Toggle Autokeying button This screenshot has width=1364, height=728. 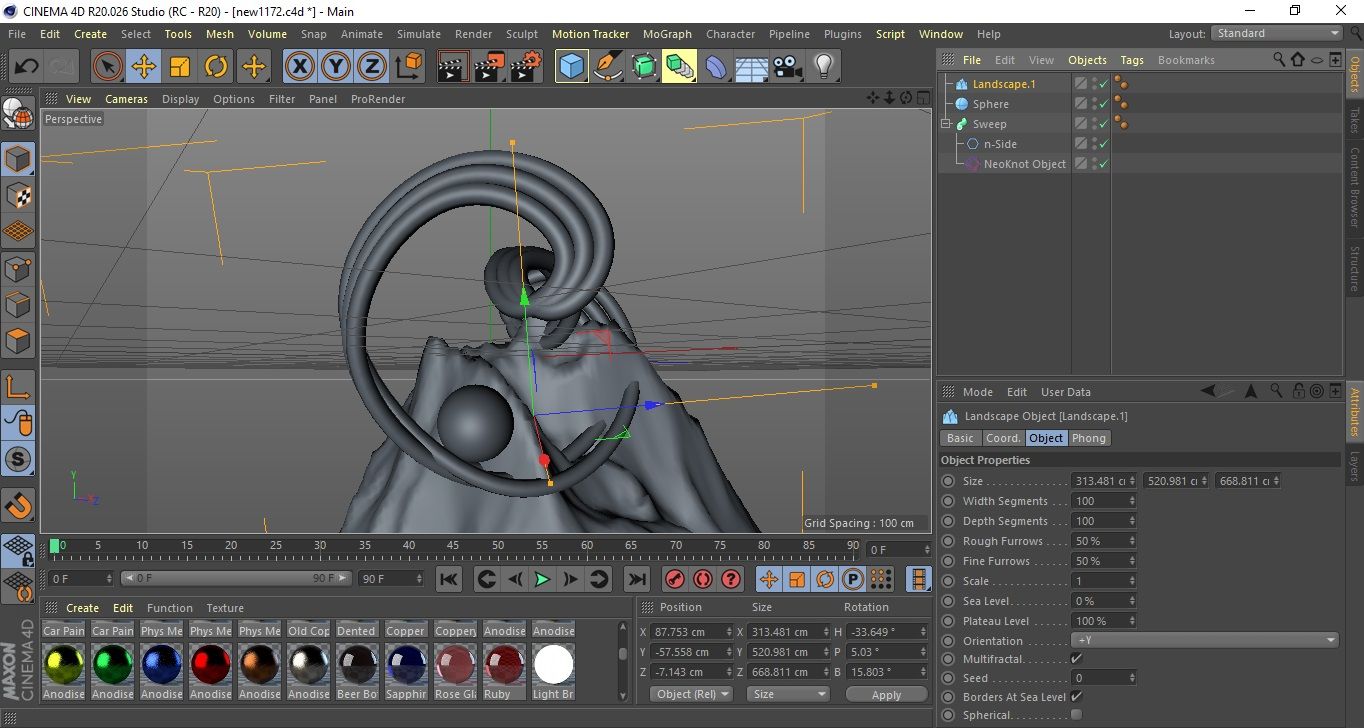703,579
